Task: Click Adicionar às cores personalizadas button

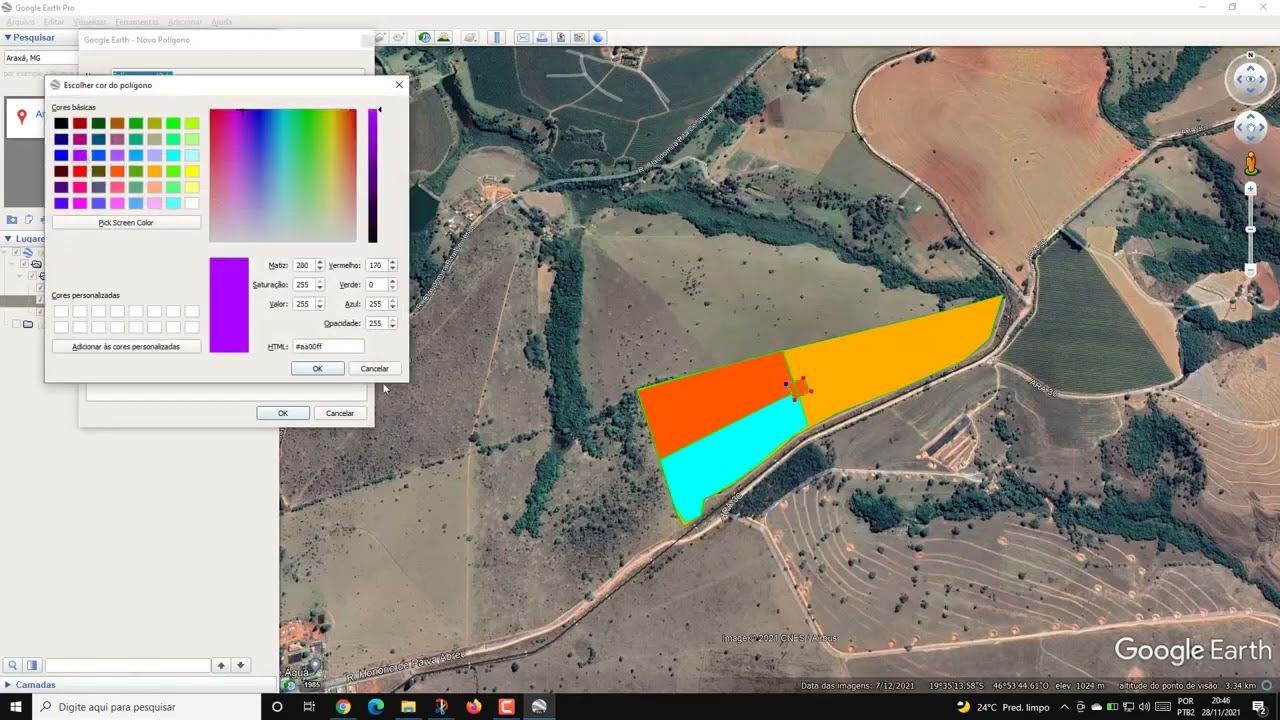Action: [126, 346]
